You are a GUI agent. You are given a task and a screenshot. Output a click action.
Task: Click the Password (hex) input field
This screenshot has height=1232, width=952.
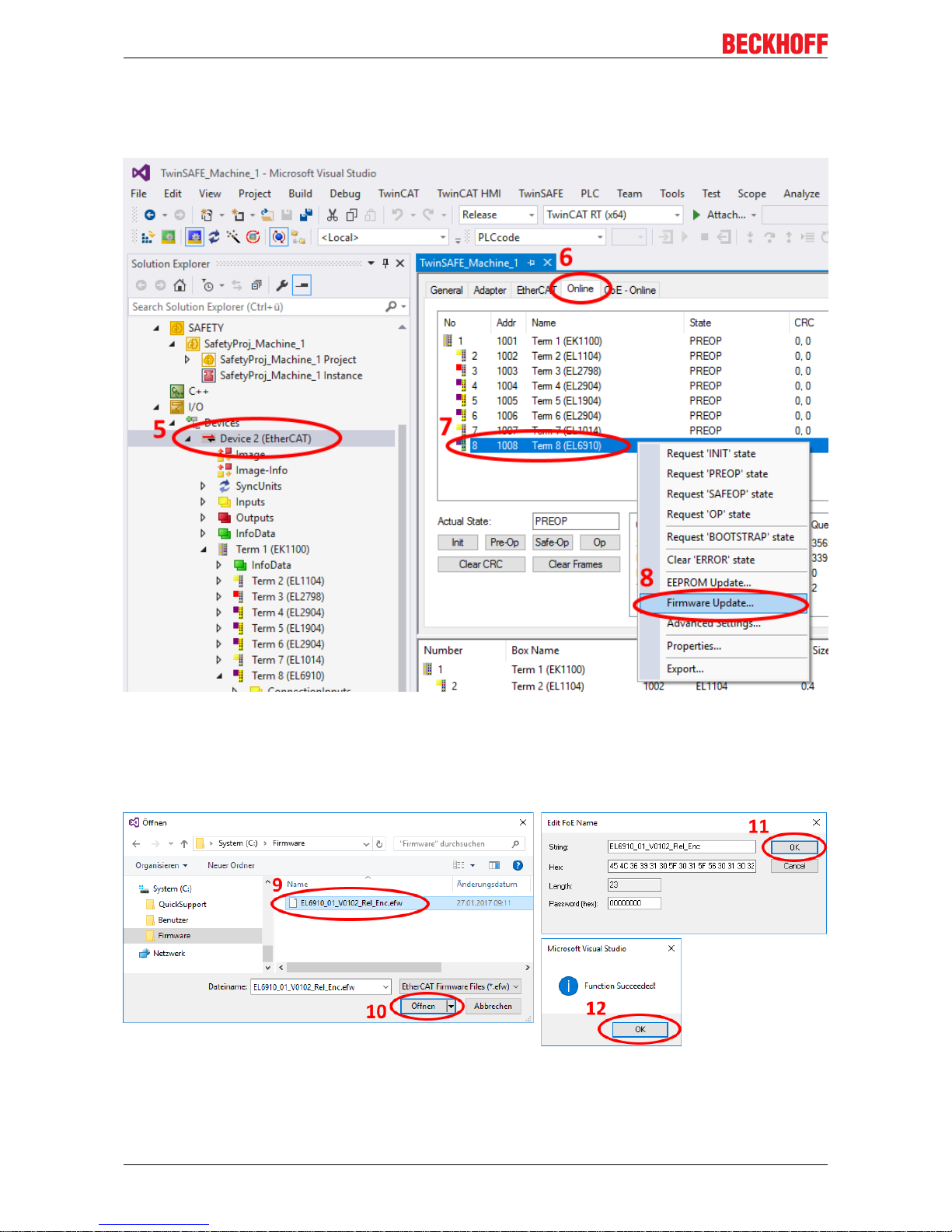pyautogui.click(x=634, y=903)
